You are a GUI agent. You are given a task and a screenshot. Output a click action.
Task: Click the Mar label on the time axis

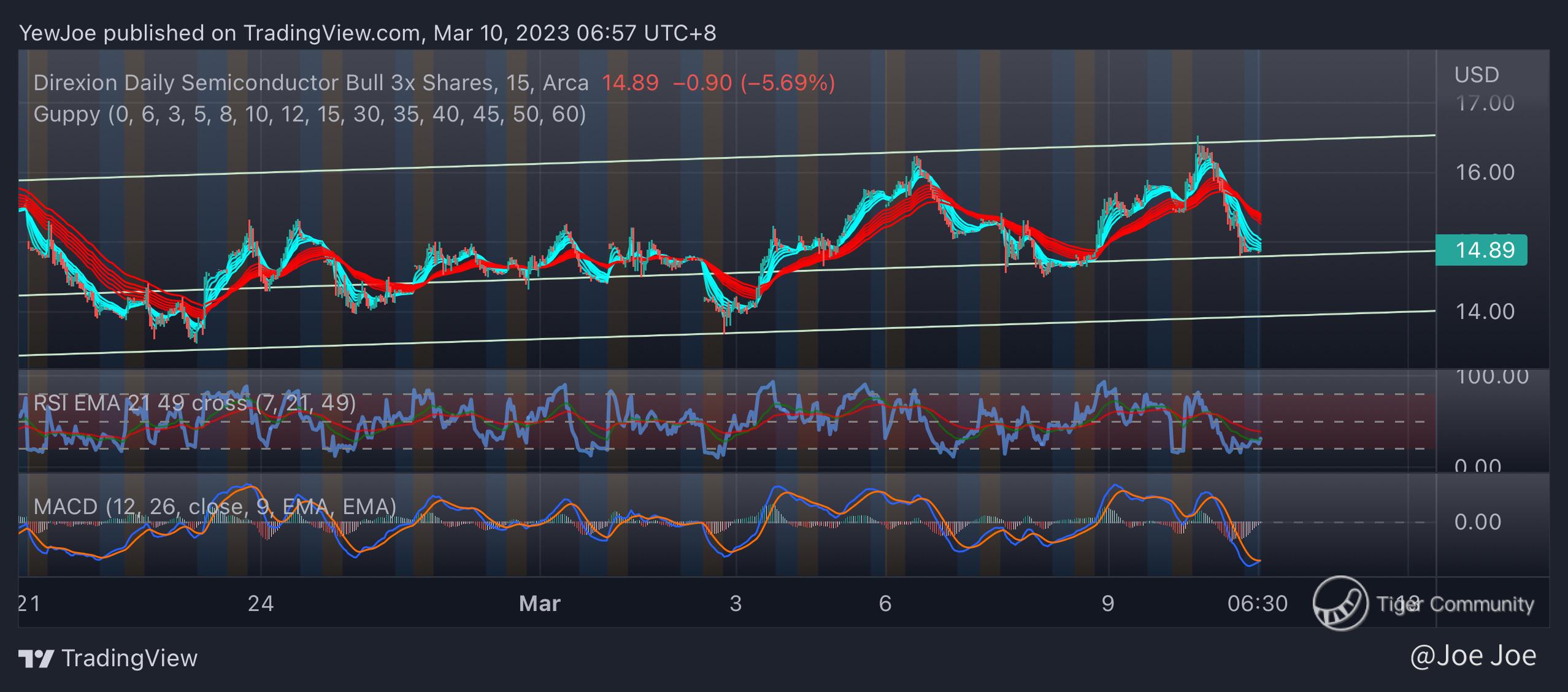[x=539, y=604]
